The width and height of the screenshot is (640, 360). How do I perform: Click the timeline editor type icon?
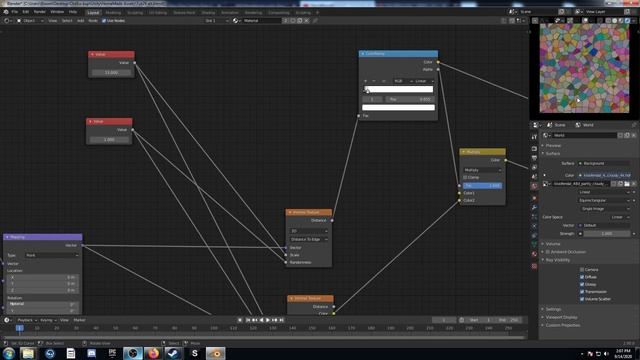[7, 320]
